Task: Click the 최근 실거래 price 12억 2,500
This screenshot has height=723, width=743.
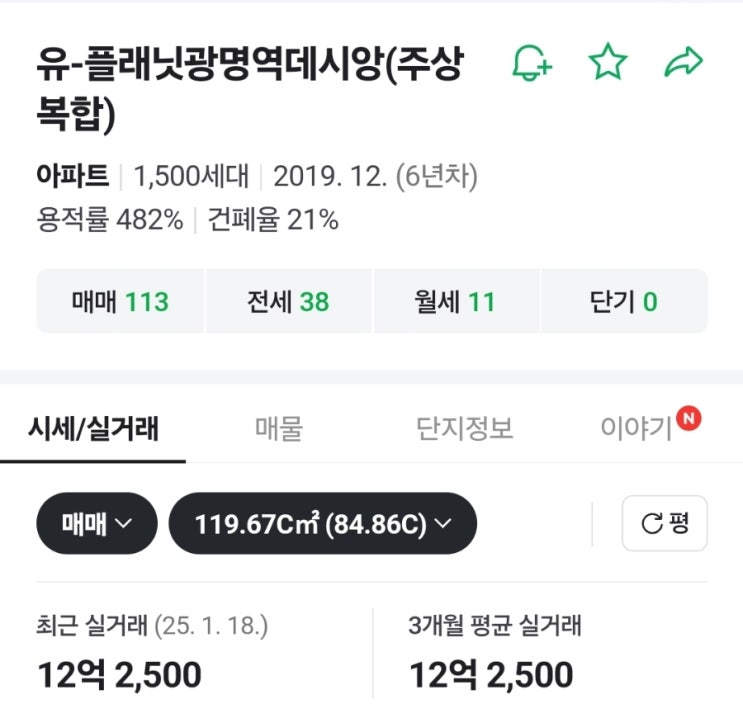Action: point(119,675)
